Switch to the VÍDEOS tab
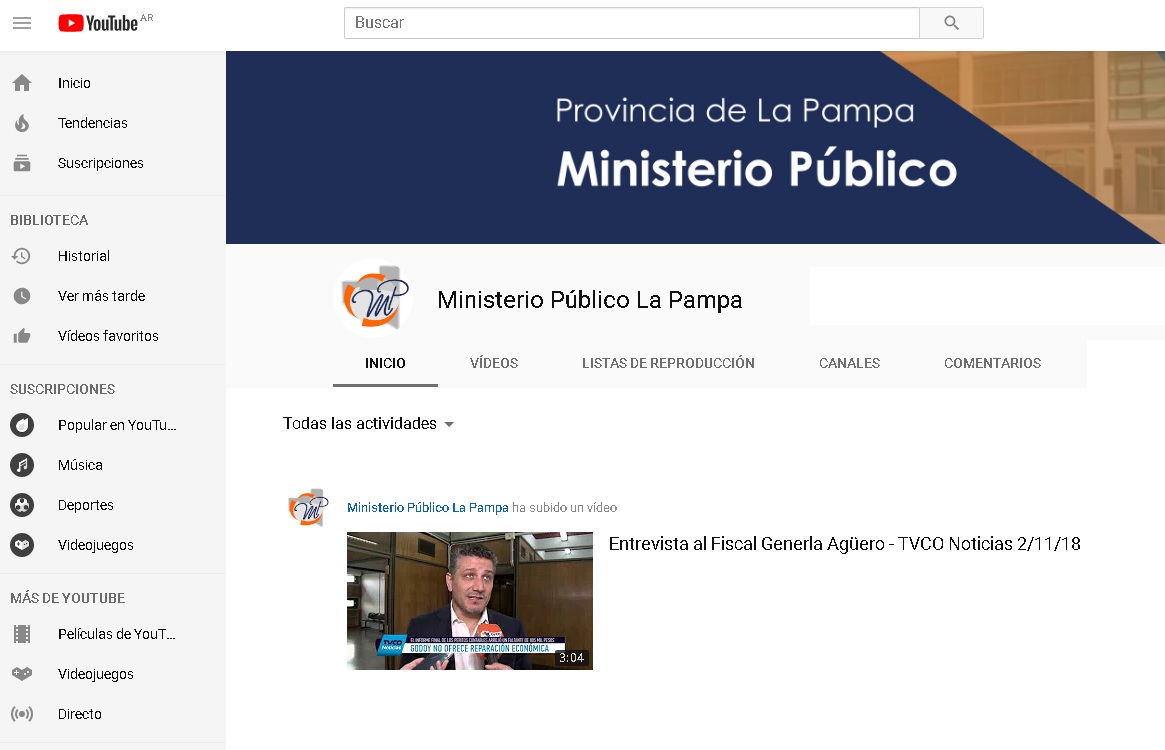This screenshot has width=1165, height=750. [x=494, y=363]
